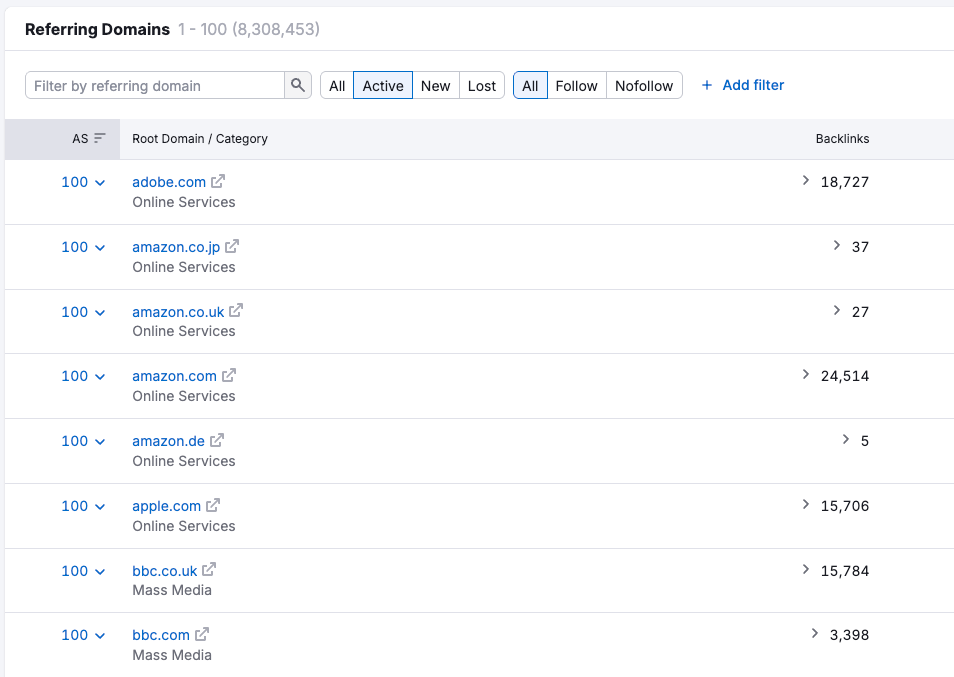Select the Active filter toggle
The height and width of the screenshot is (677, 954).
383,86
